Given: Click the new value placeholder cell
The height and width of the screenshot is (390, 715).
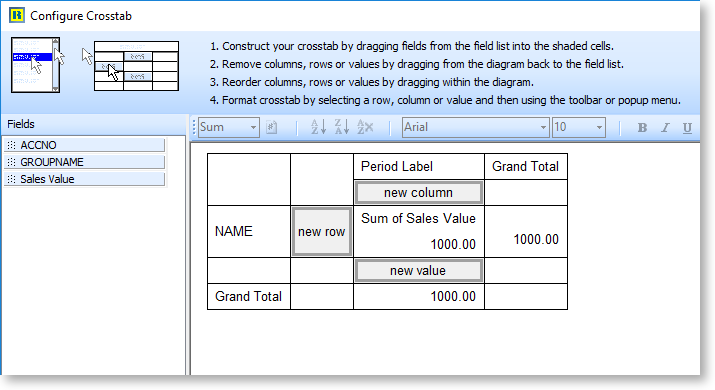Looking at the screenshot, I should (419, 270).
